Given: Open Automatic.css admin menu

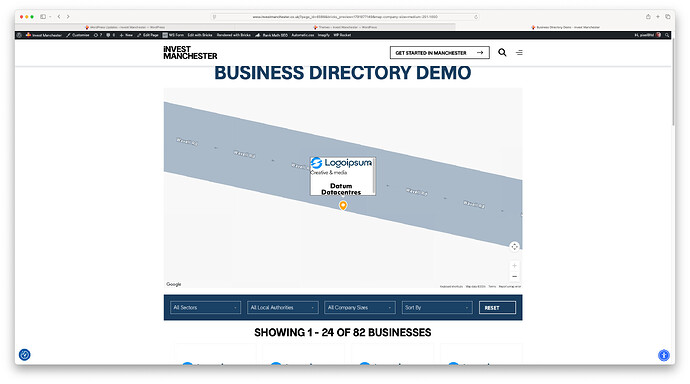Looking at the screenshot, I should coord(303,35).
